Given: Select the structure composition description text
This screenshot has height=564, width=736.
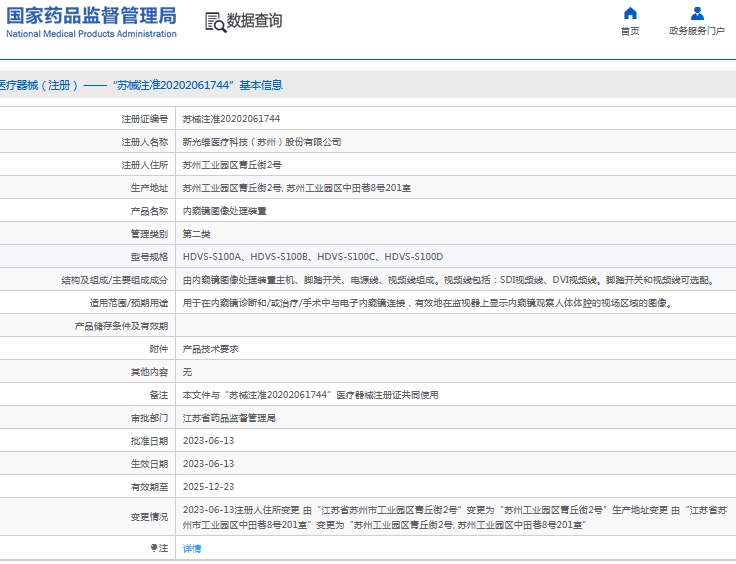Looking at the screenshot, I should click(450, 280).
